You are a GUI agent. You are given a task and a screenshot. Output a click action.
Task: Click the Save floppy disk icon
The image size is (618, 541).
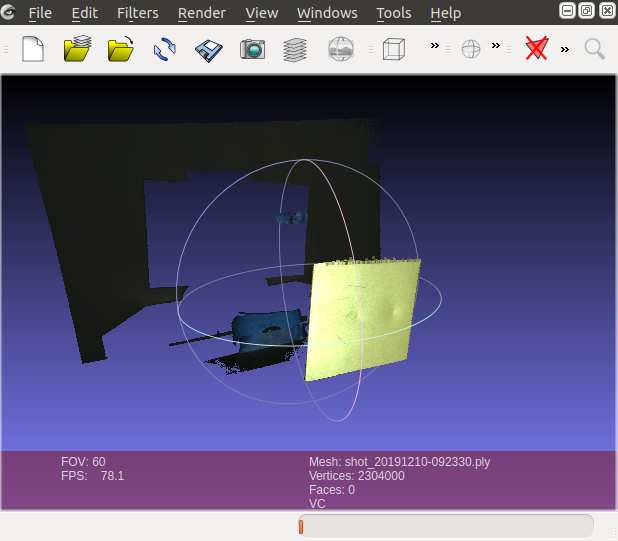pos(208,50)
